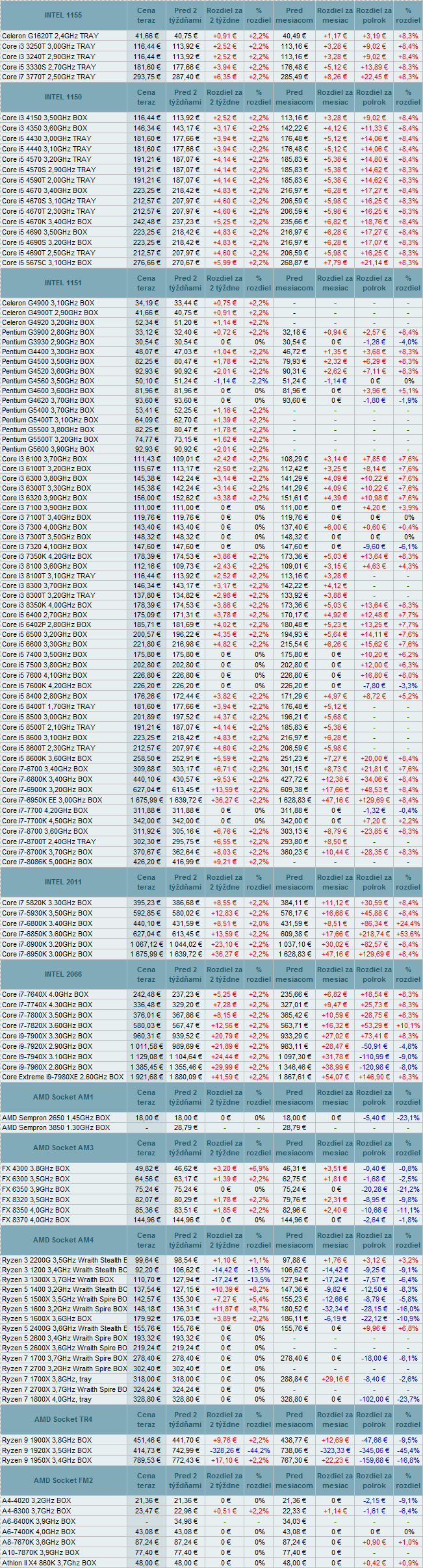Click the Pentium G5600 3,90GHz BOX row name
Screen dimensions: 423x1568
[x=47, y=449]
